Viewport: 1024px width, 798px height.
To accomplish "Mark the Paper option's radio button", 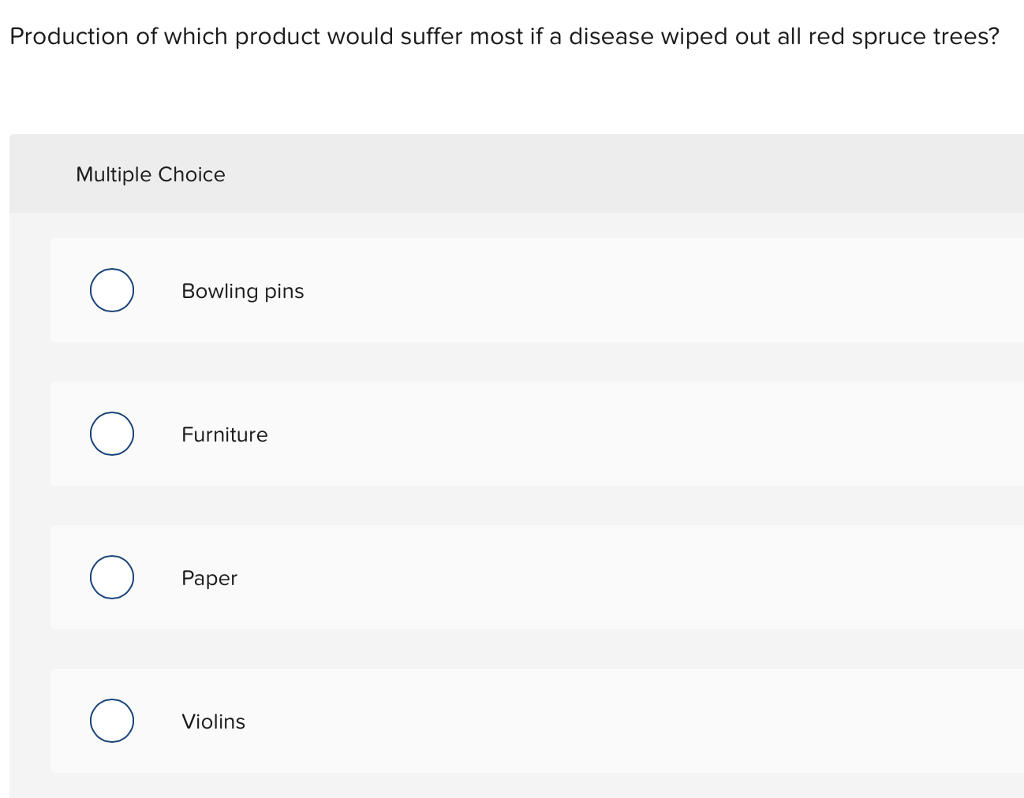I will point(112,578).
